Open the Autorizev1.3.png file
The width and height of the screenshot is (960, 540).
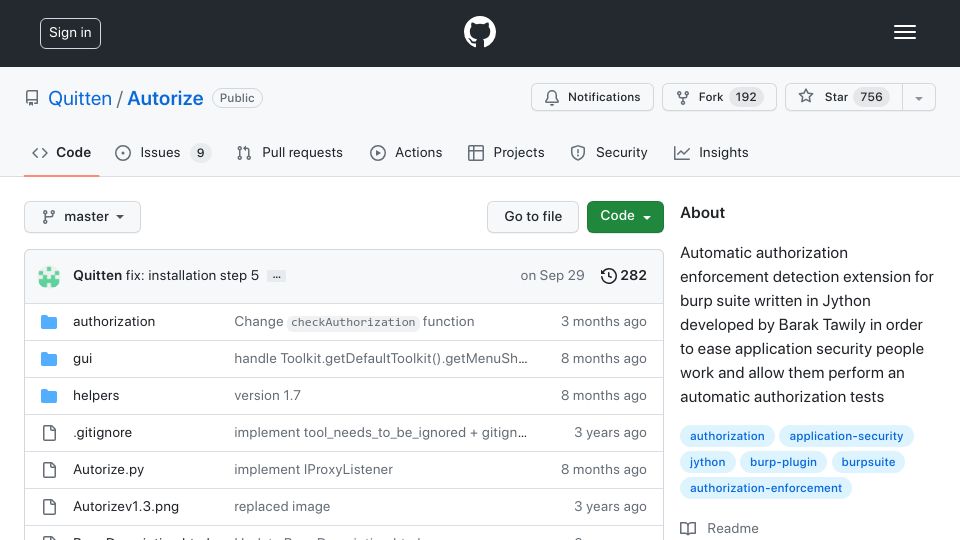126,506
